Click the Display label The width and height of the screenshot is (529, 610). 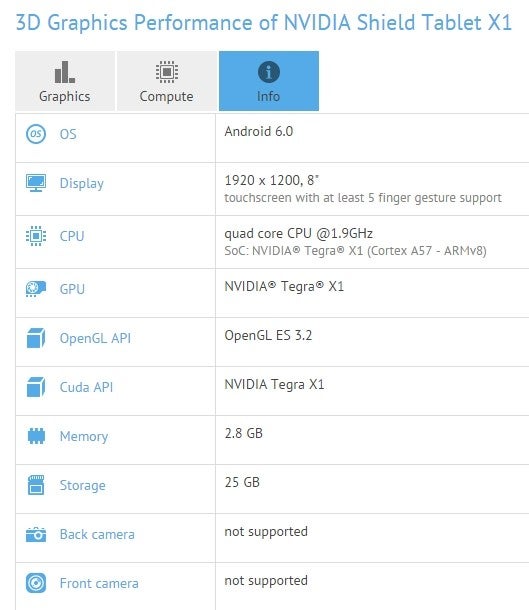click(x=82, y=184)
